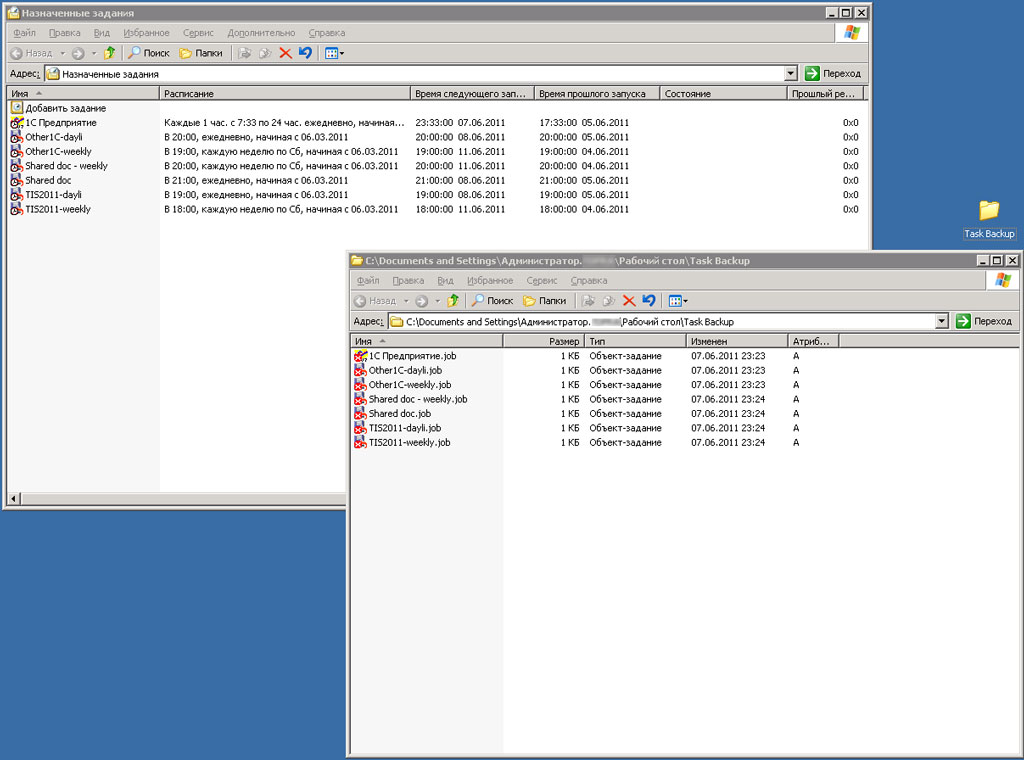Click Переход button in Task Backup window
This screenshot has height=760, width=1024.
984,322
